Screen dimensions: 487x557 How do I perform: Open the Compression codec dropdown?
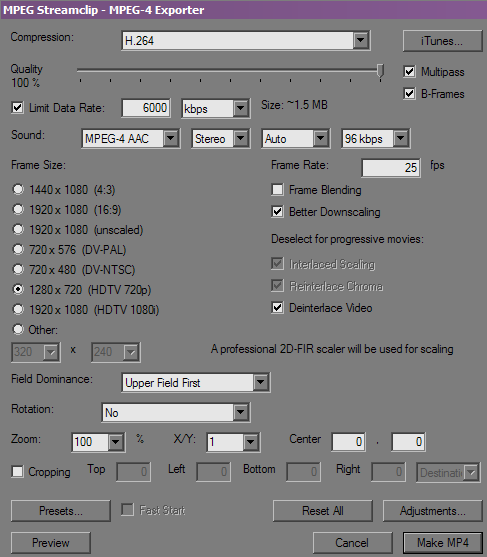(245, 40)
